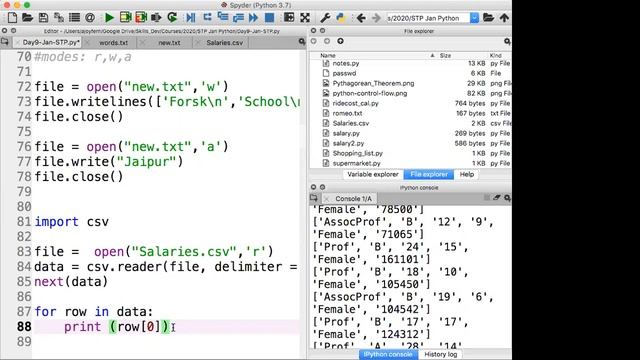The image size is (640, 360).
Task: Clear console with the eraser icon
Action: coord(496,198)
